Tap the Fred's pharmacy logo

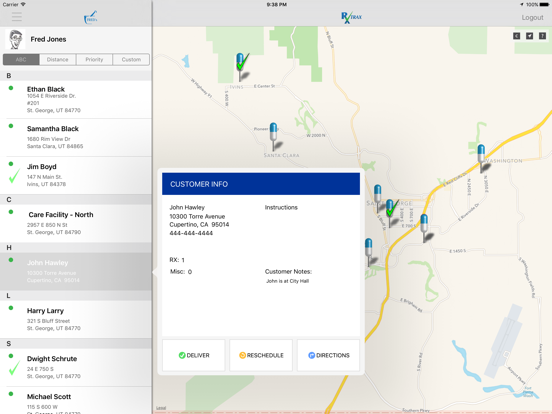(x=90, y=17)
